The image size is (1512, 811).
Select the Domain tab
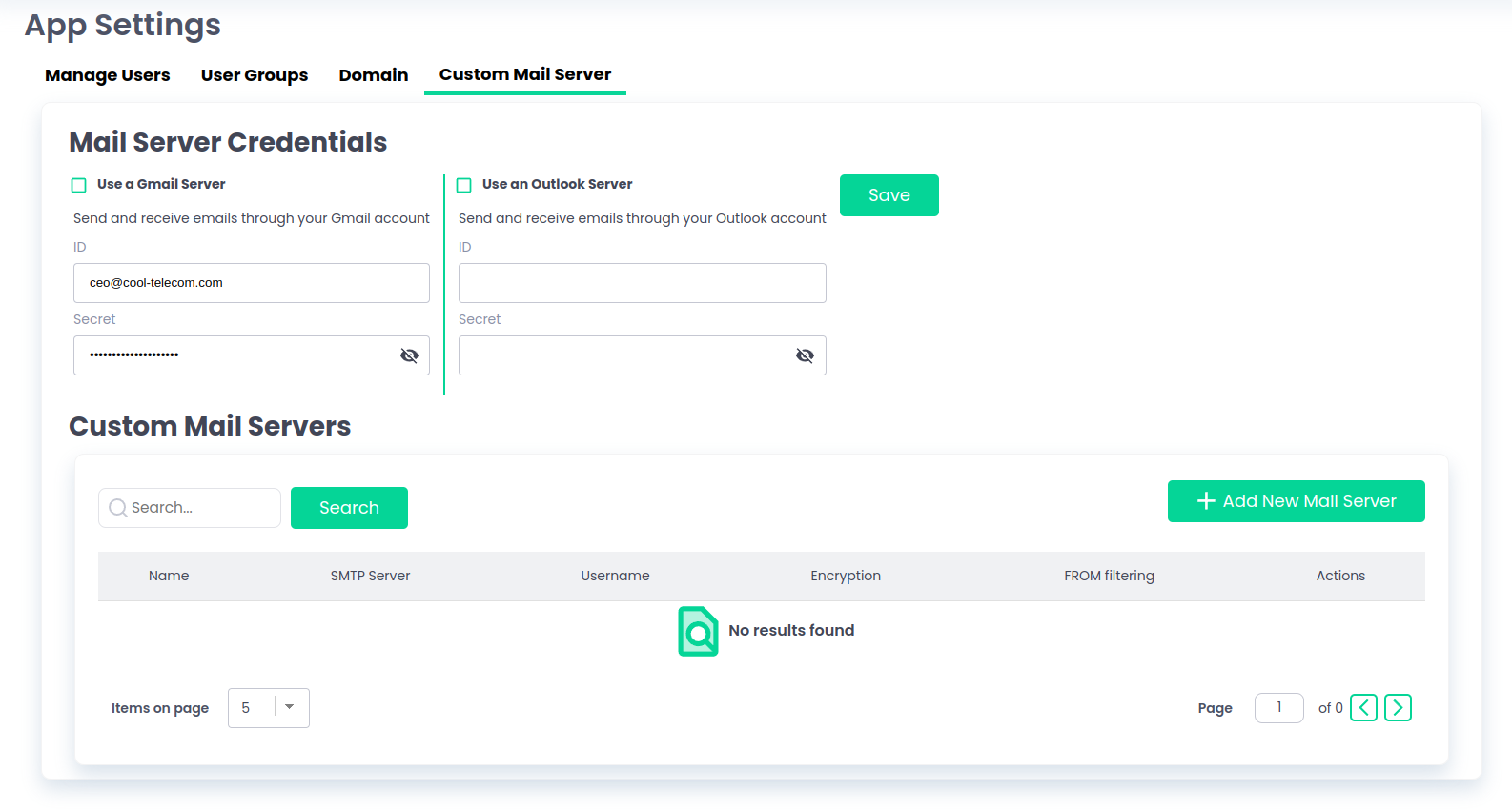click(x=374, y=75)
